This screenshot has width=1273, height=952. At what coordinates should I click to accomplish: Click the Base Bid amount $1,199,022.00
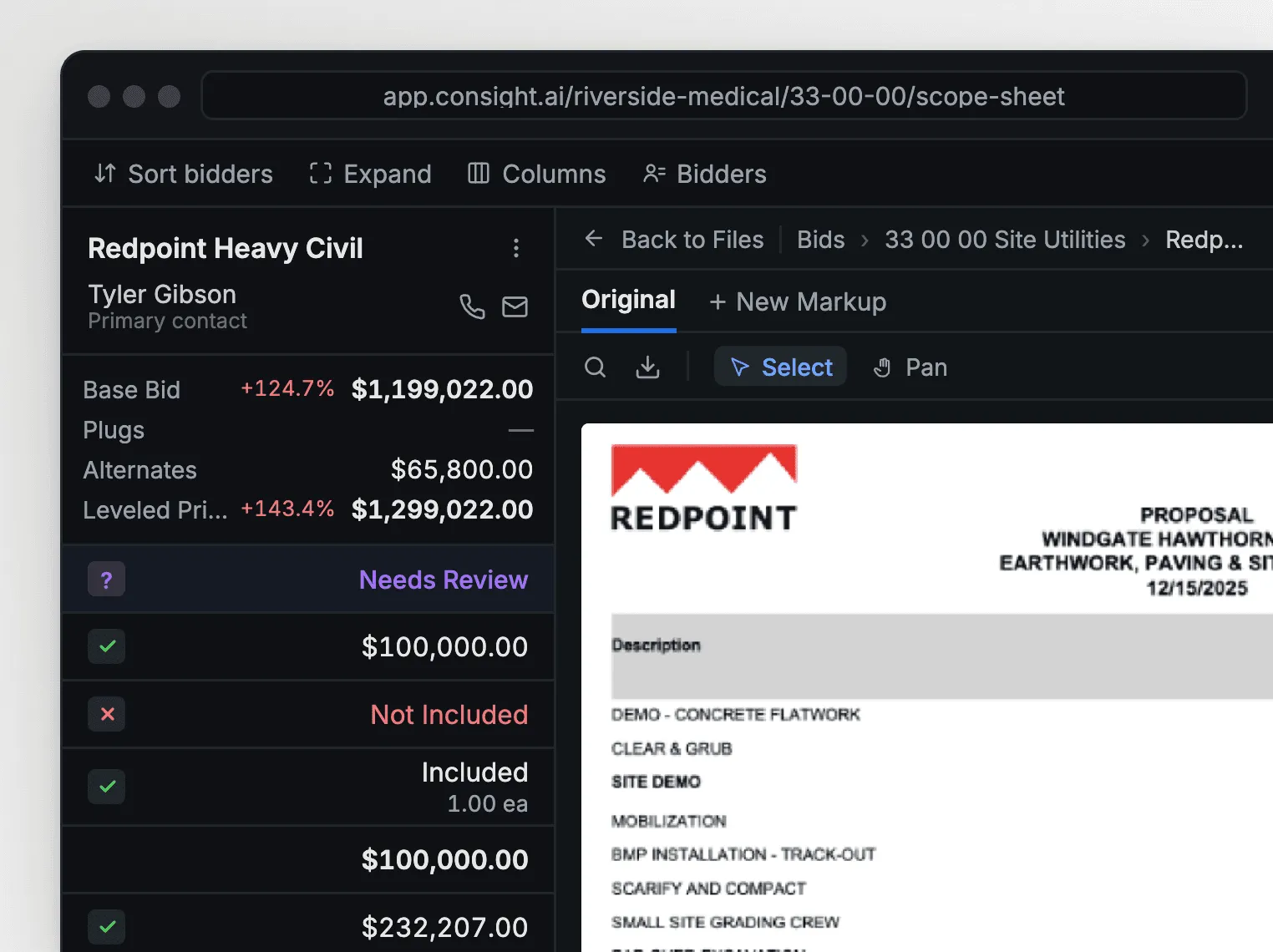[442, 389]
